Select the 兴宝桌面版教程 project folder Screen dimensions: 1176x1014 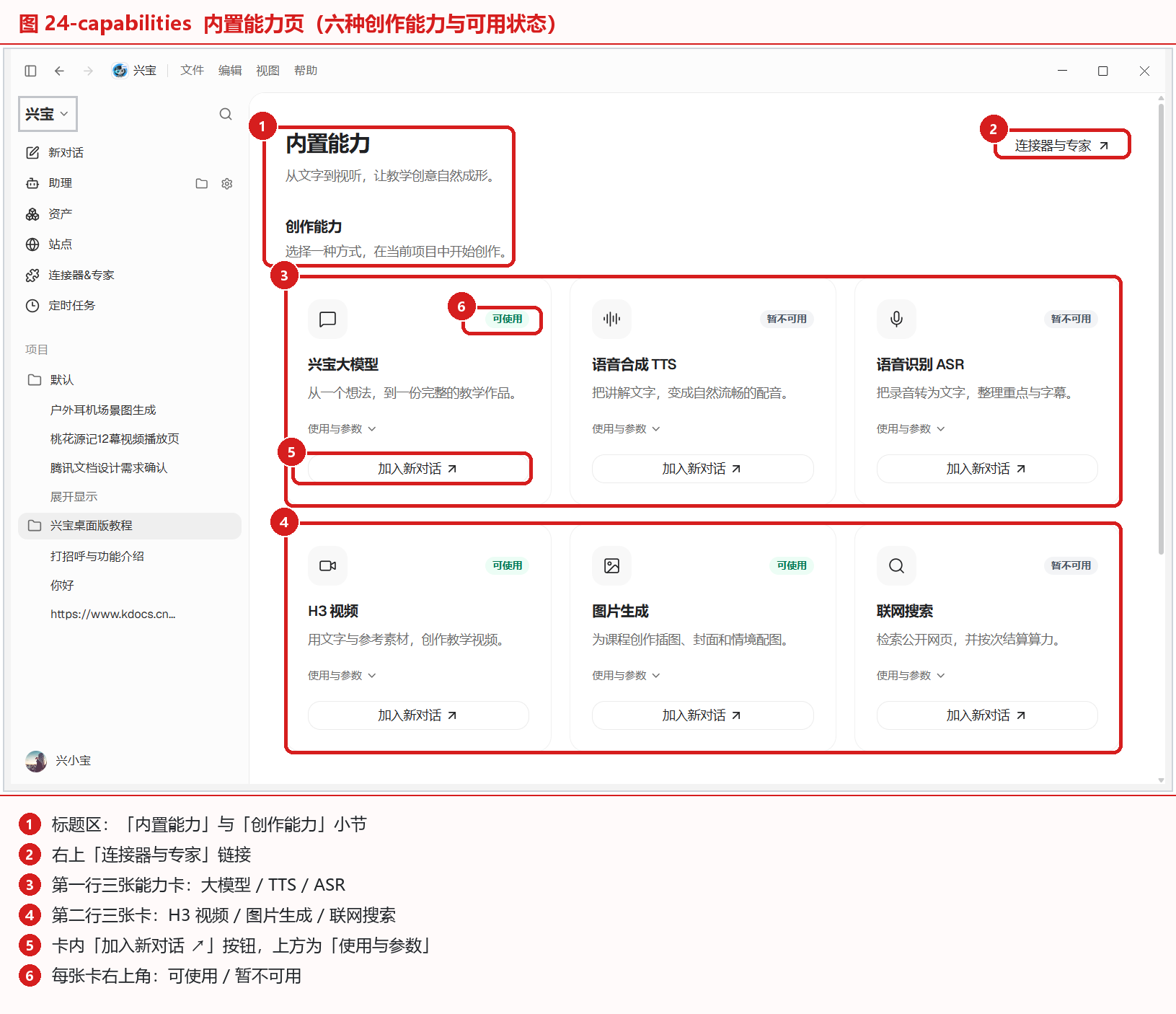pyautogui.click(x=130, y=526)
